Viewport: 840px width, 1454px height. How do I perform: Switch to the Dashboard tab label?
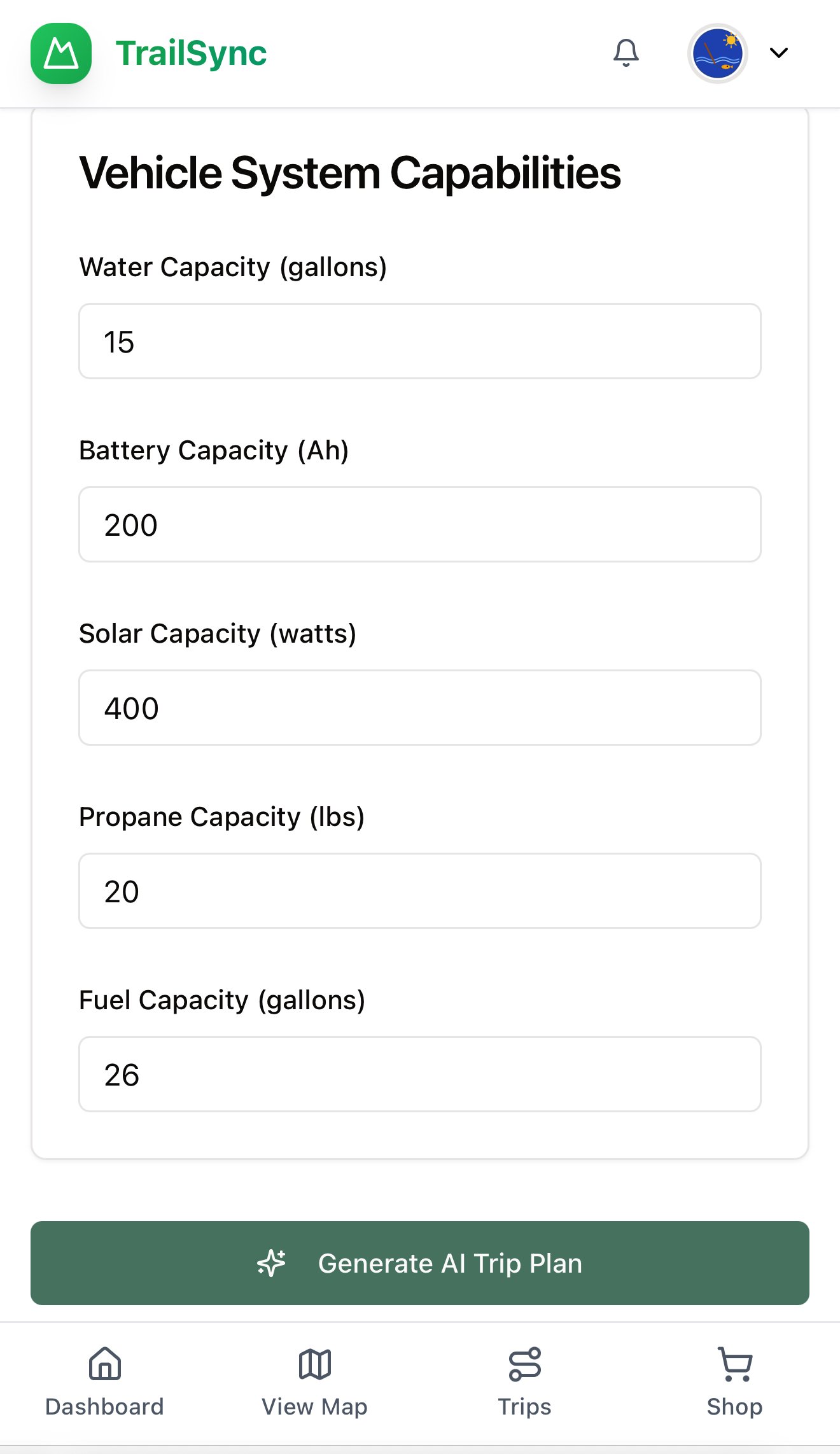tap(104, 1406)
